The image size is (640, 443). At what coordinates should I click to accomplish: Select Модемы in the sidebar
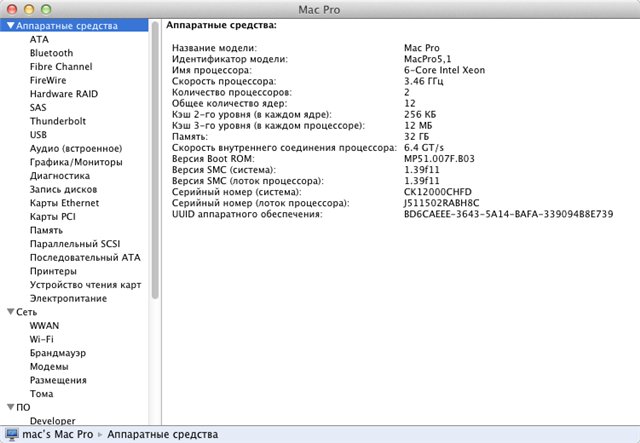[49, 367]
